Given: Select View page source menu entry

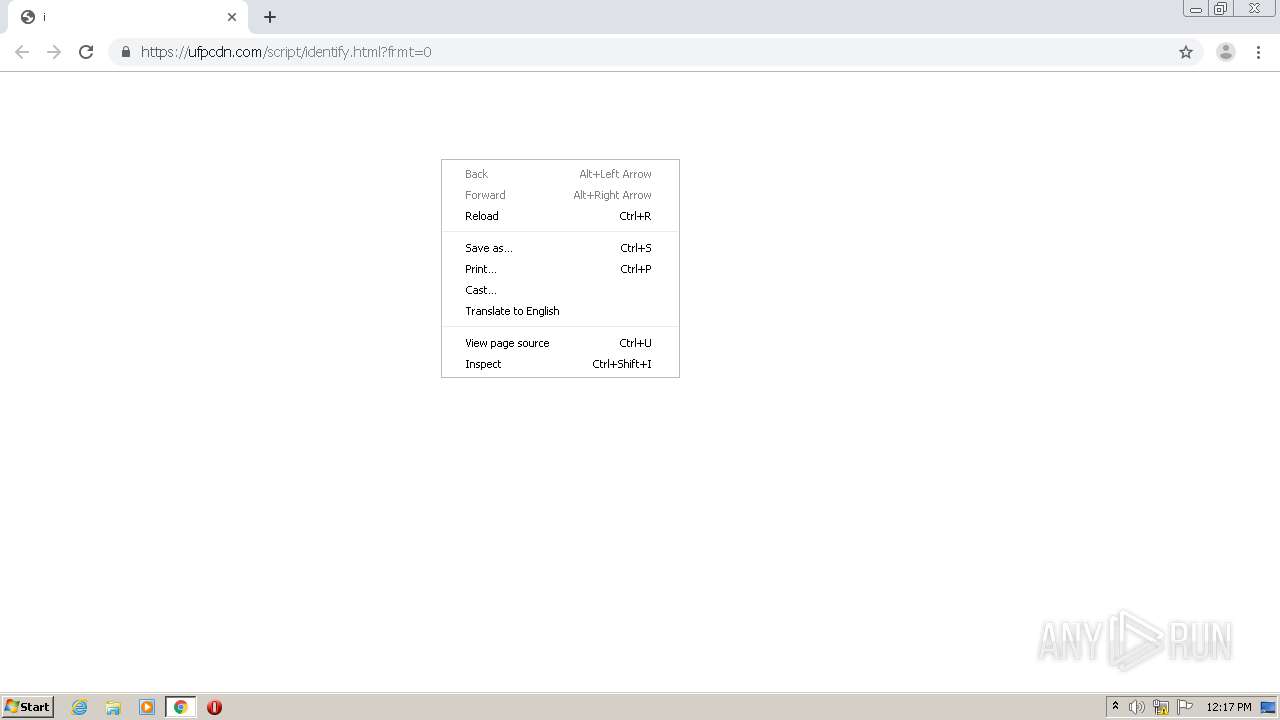Looking at the screenshot, I should [x=560, y=343].
